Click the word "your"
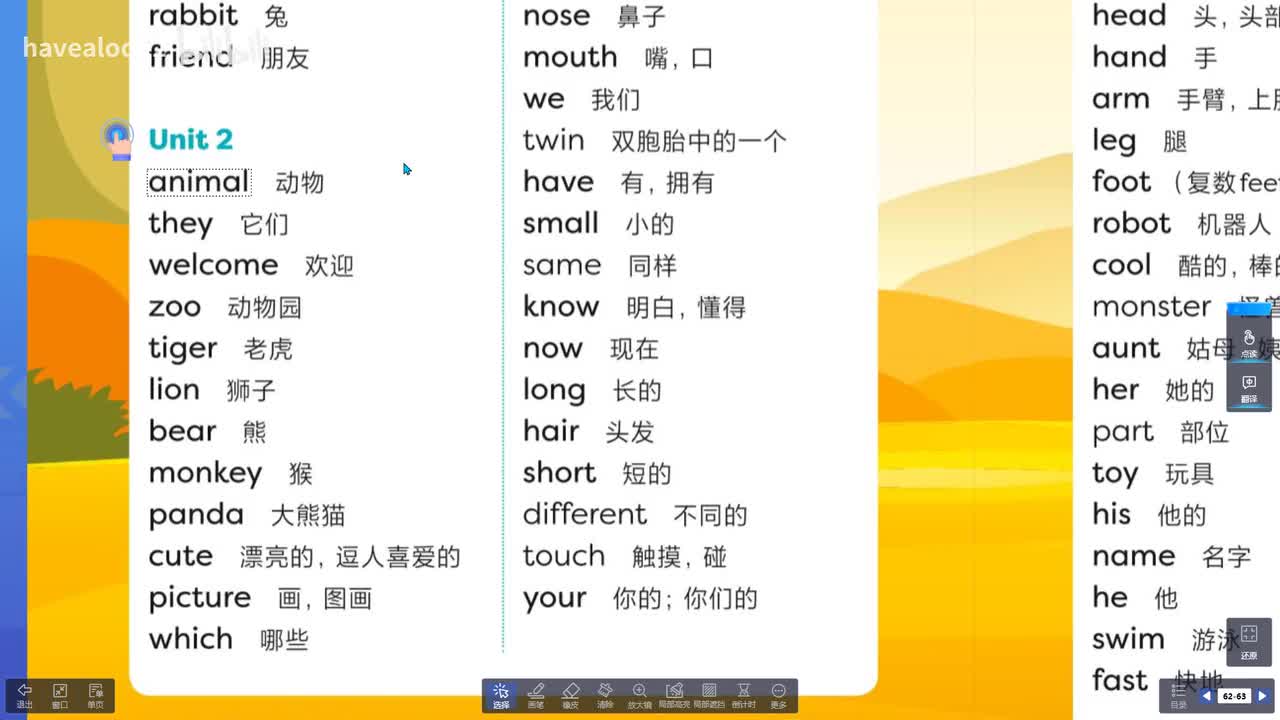The image size is (1280, 720). point(555,598)
